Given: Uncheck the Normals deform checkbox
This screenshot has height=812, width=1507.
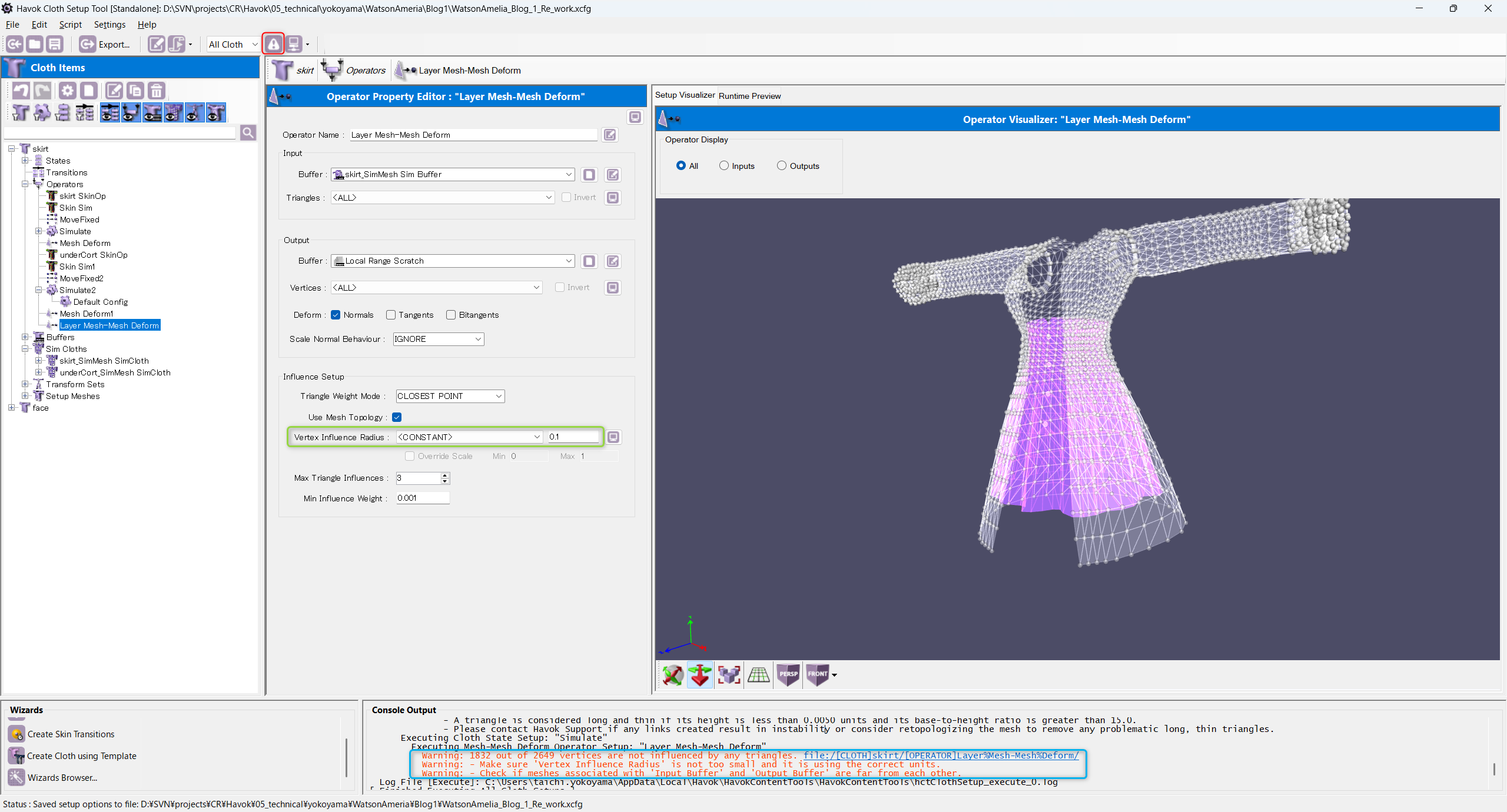Looking at the screenshot, I should pos(336,315).
